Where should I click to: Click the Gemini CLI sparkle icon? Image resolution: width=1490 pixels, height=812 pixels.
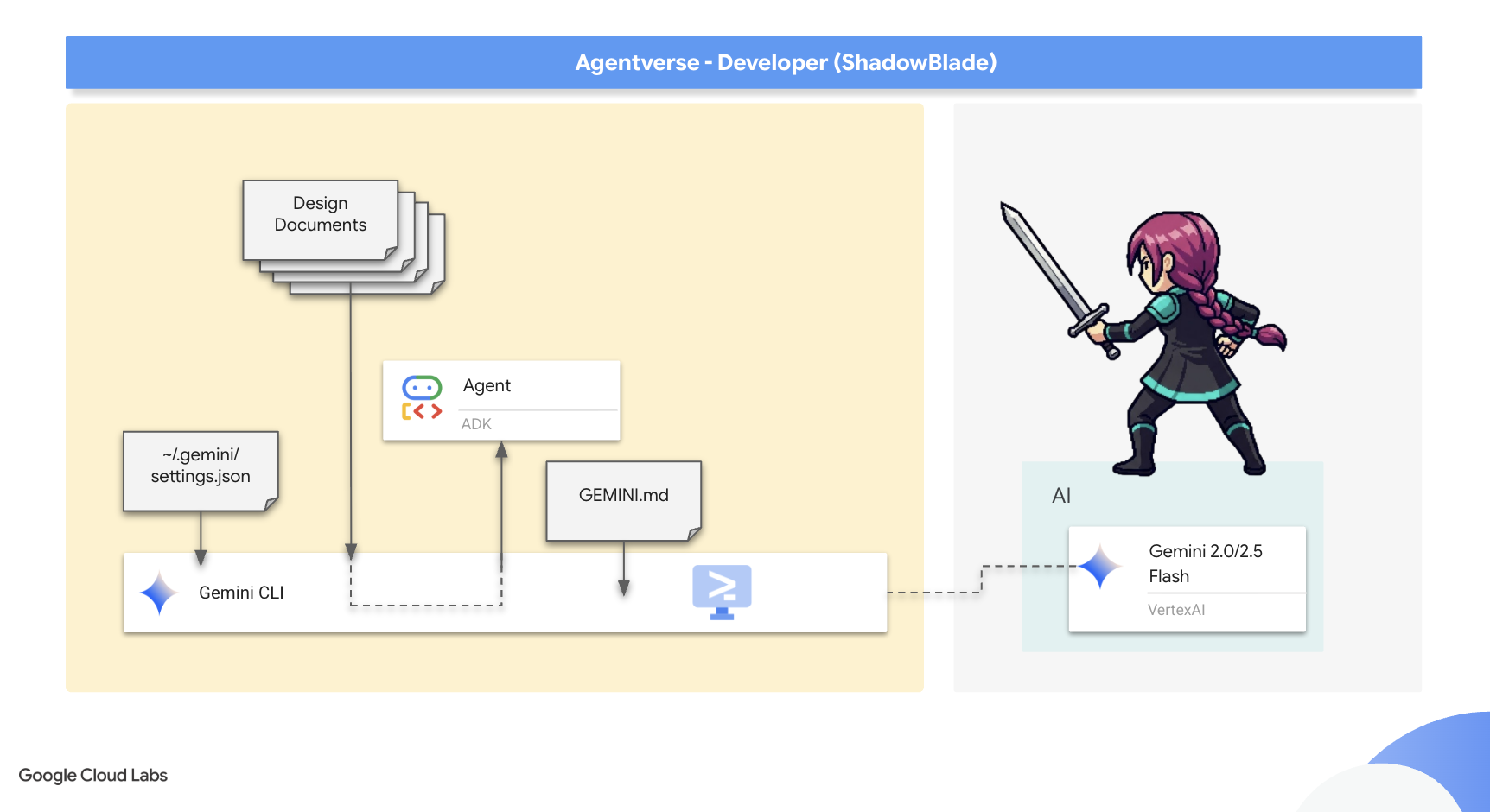(159, 593)
